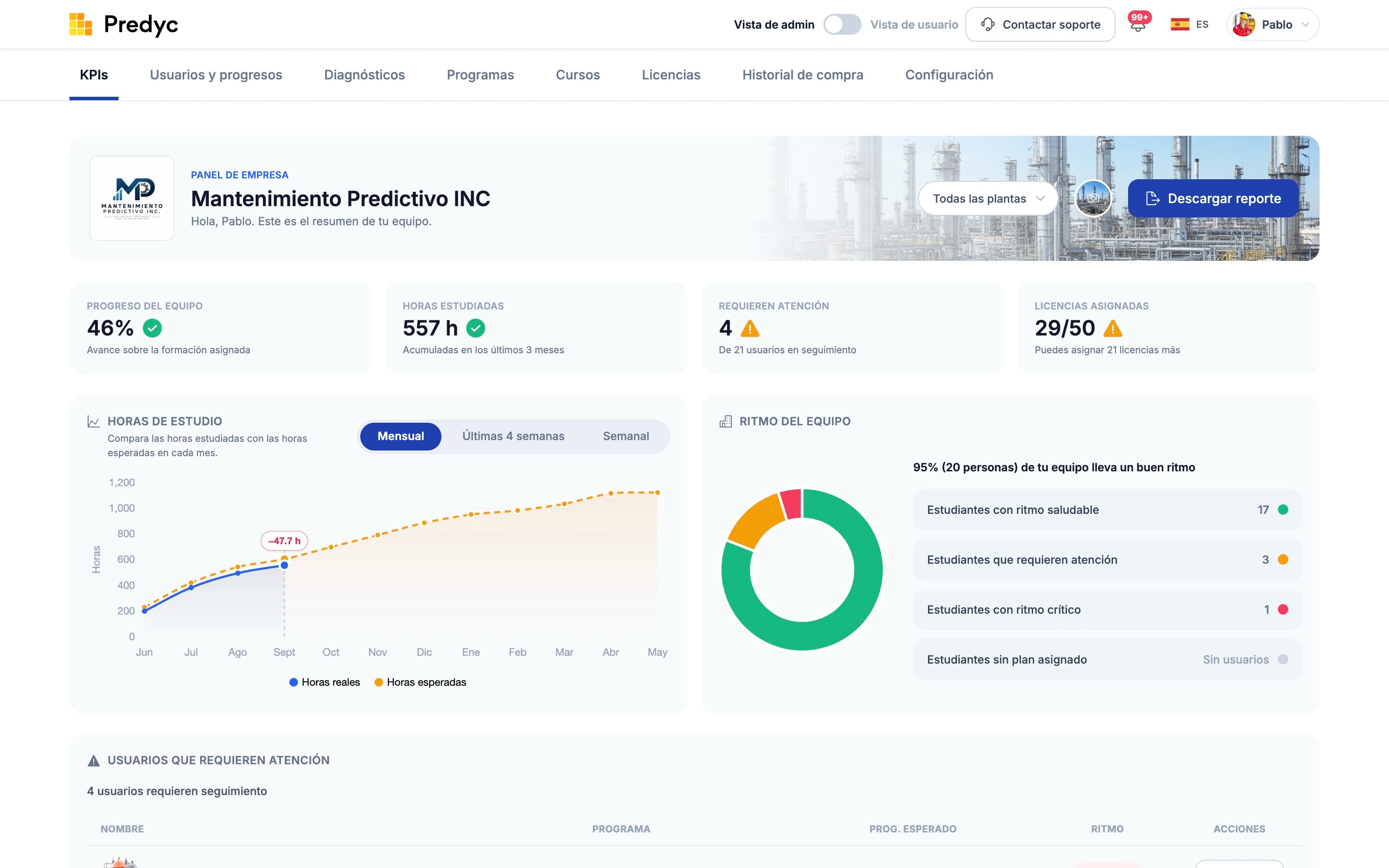Click the headset icon in Contactar soporte
The image size is (1389, 868).
coord(987,24)
